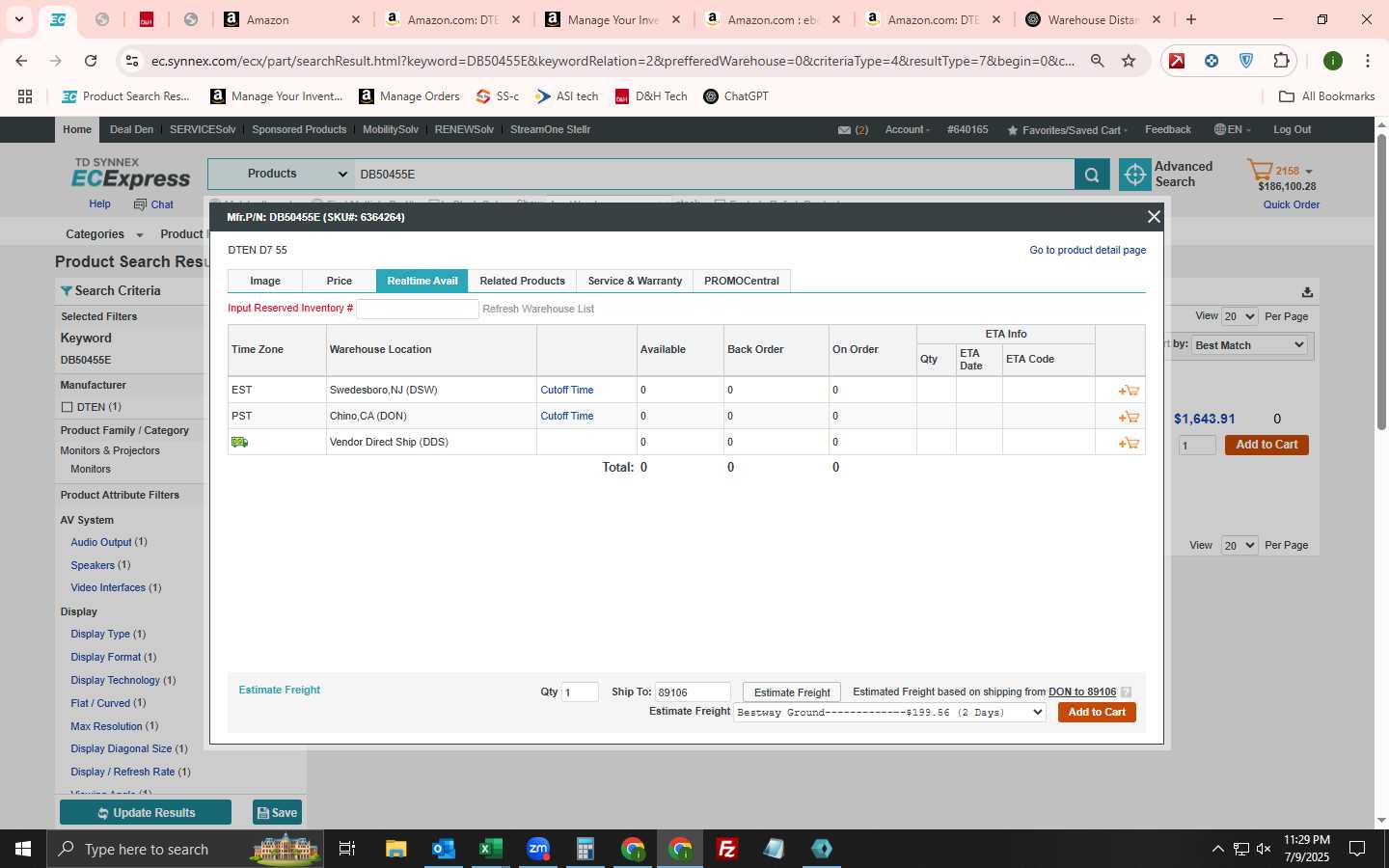Image resolution: width=1389 pixels, height=868 pixels.
Task: Open the Deal Den menu item
Action: [x=131, y=130]
